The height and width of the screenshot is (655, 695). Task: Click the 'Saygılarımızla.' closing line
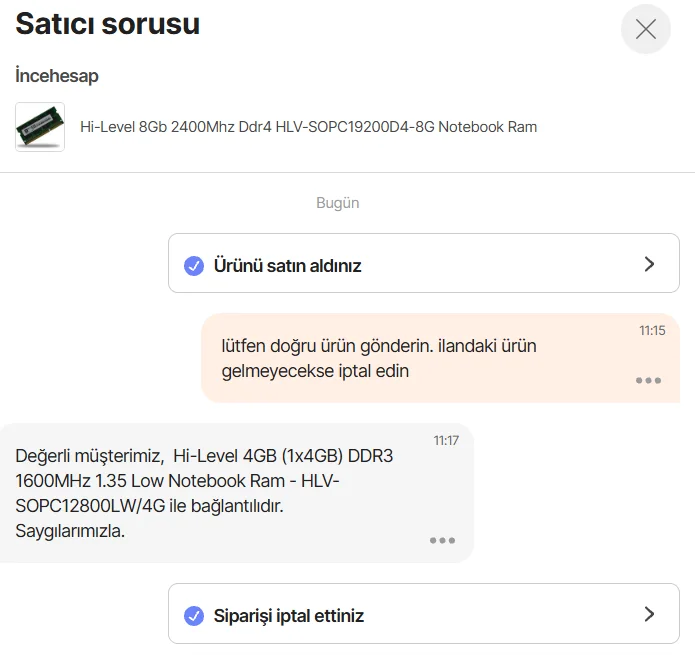70,530
